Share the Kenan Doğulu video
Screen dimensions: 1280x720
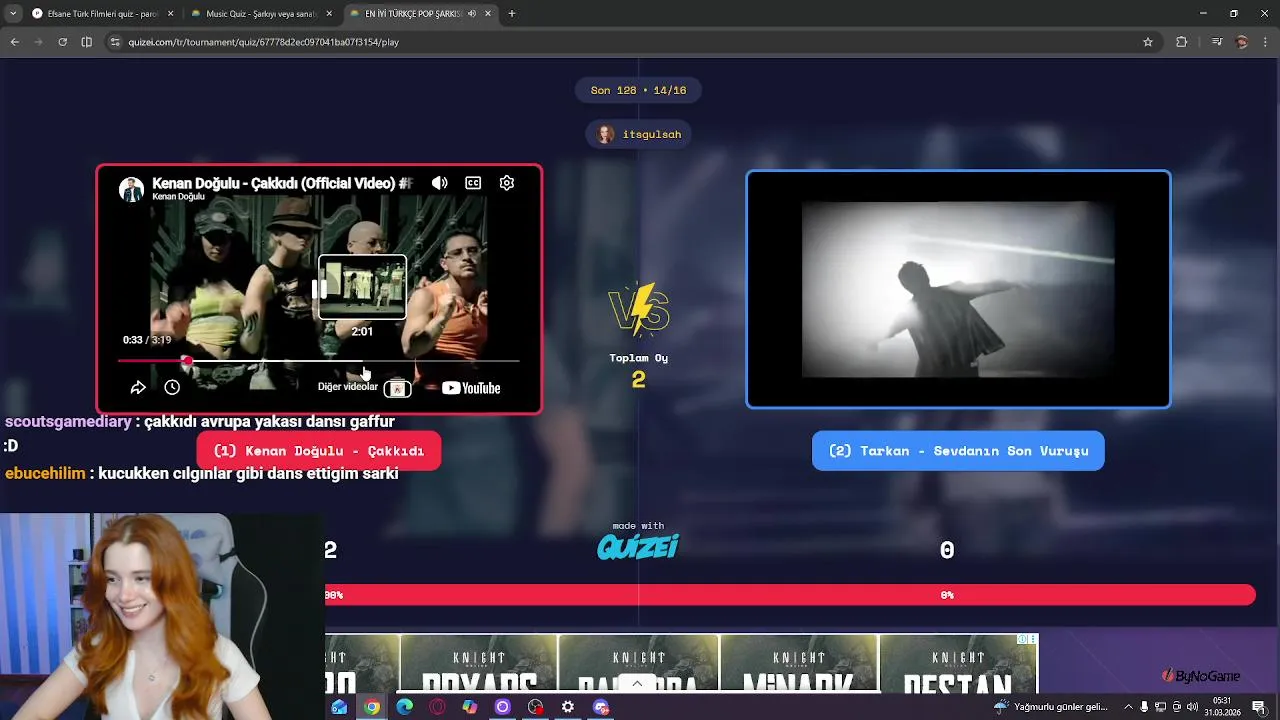(x=138, y=388)
